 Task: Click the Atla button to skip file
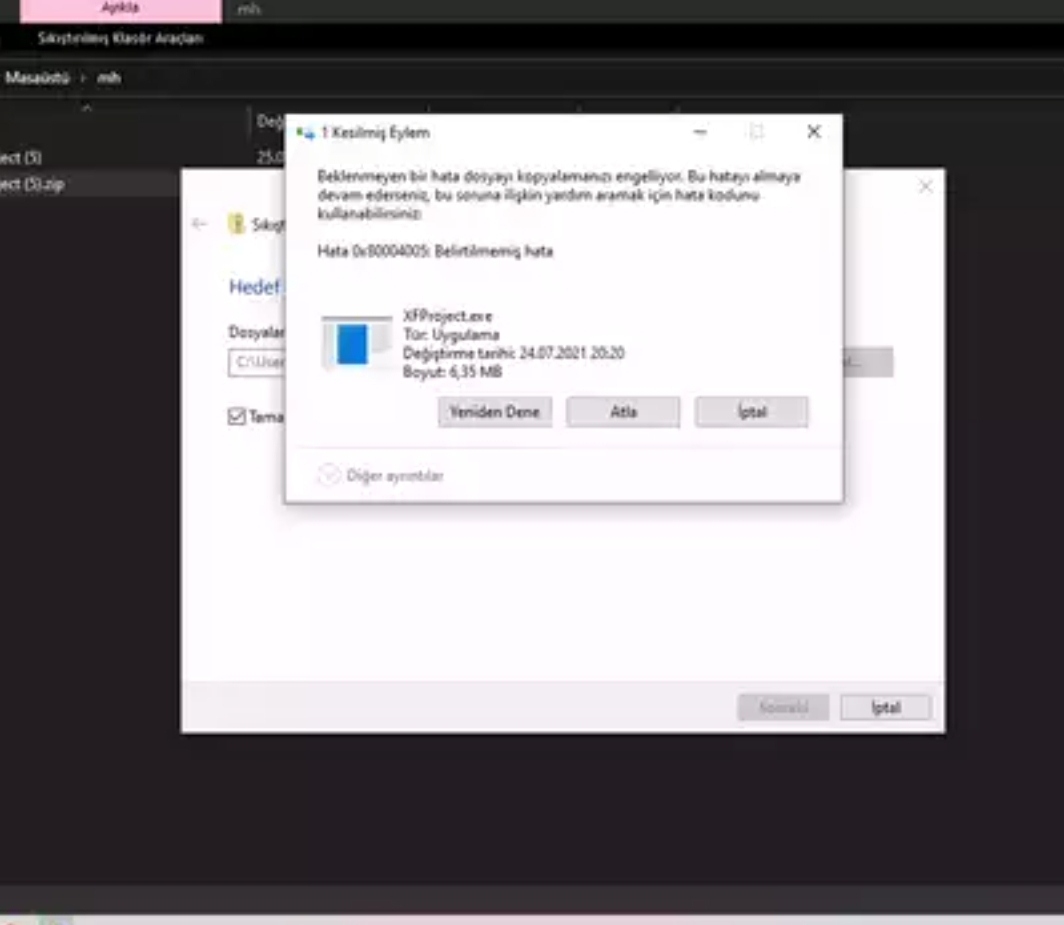click(623, 412)
